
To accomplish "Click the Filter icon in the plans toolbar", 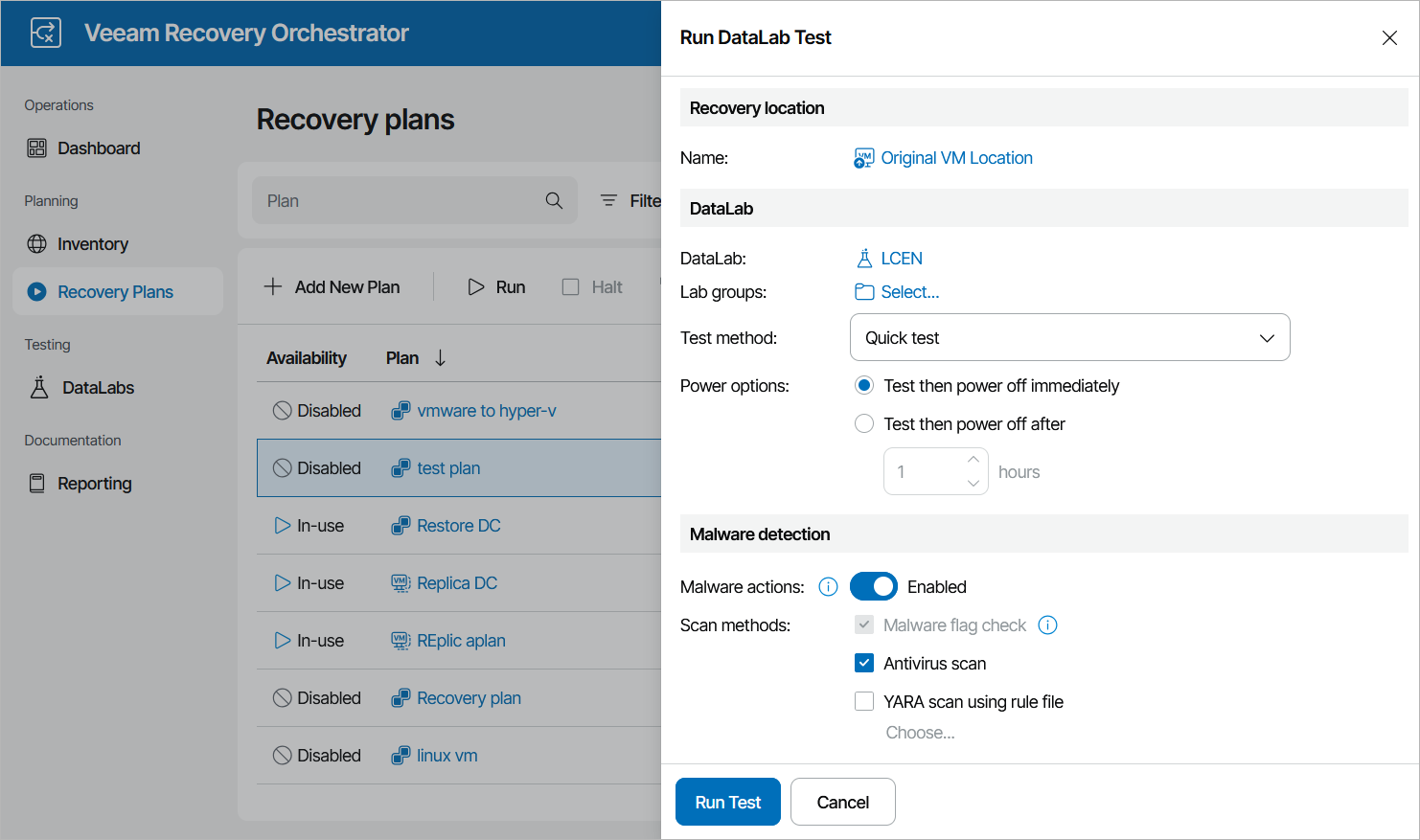I will tap(608, 200).
